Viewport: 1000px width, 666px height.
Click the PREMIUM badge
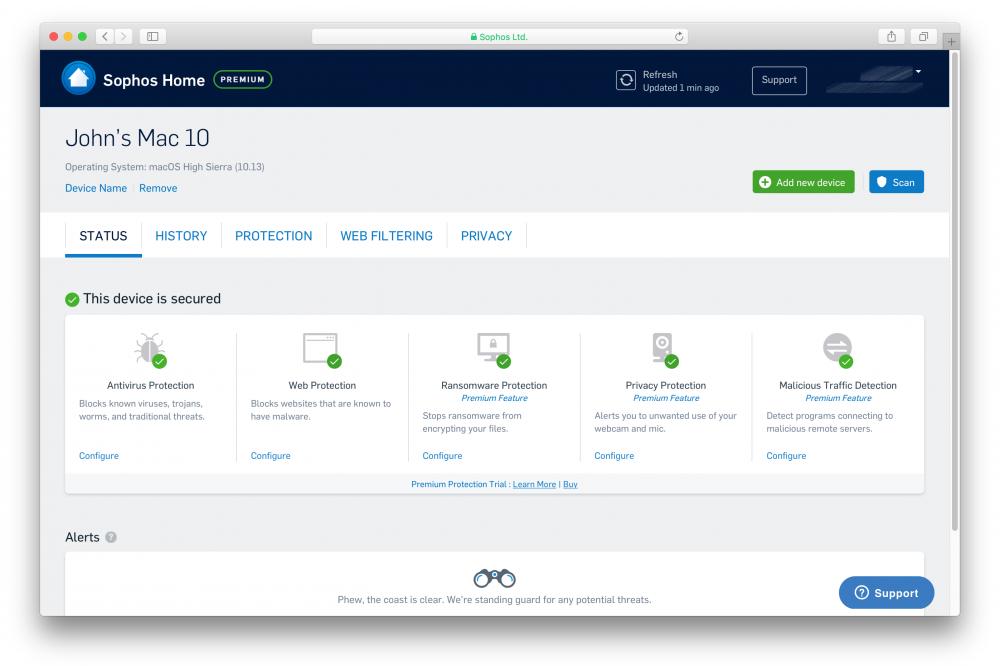(242, 79)
